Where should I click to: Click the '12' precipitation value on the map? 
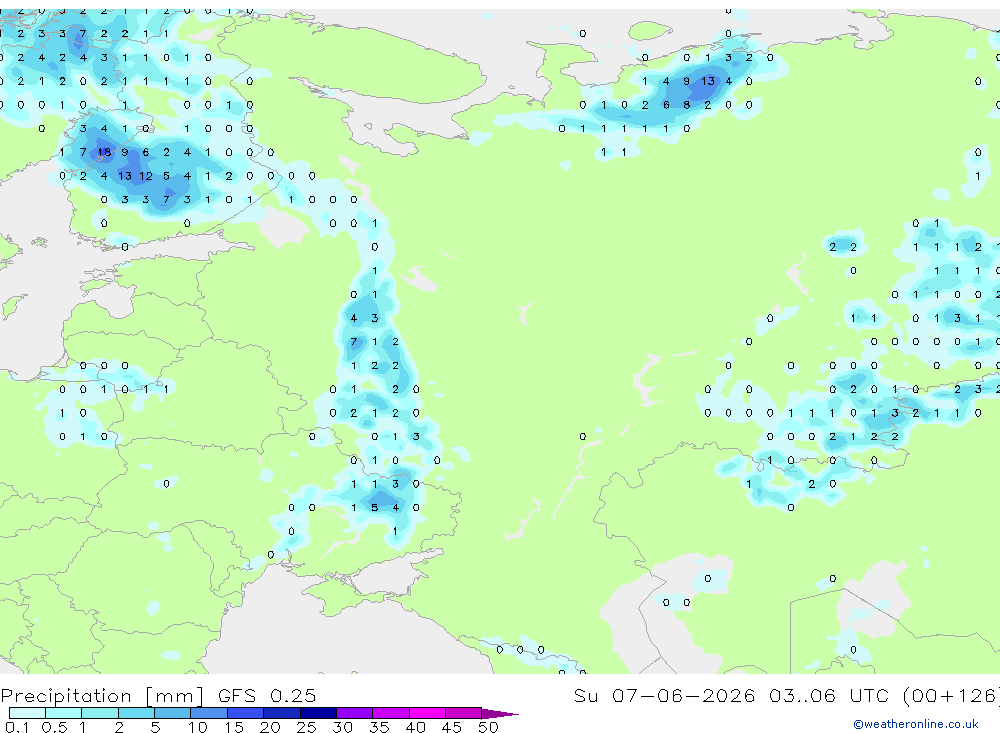click(145, 175)
